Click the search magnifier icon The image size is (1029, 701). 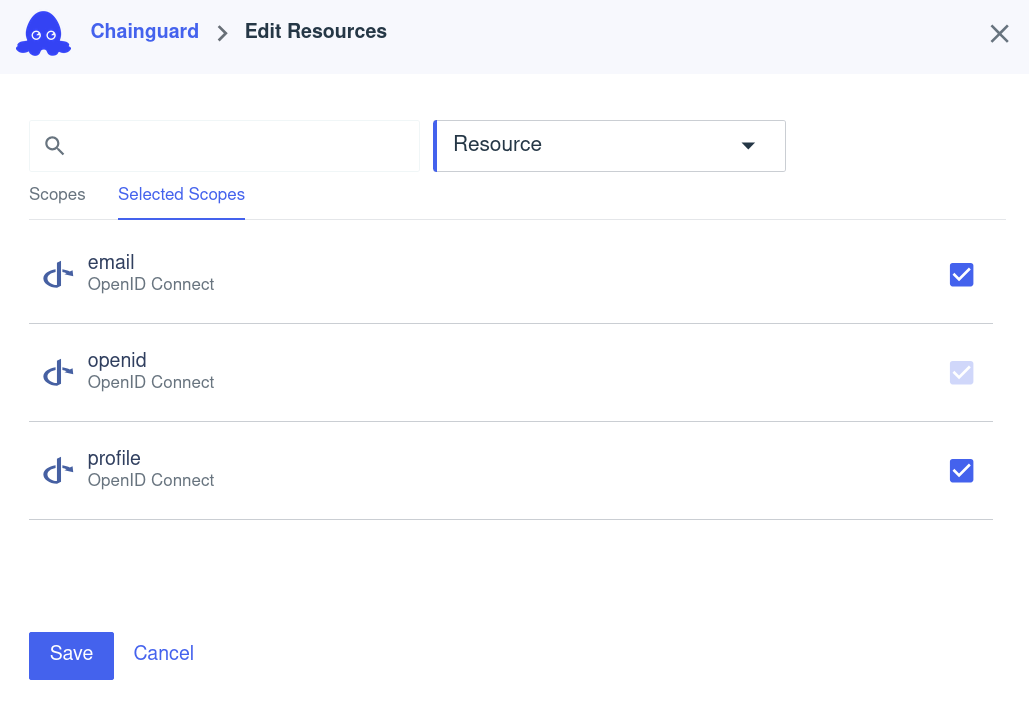[x=54, y=145]
